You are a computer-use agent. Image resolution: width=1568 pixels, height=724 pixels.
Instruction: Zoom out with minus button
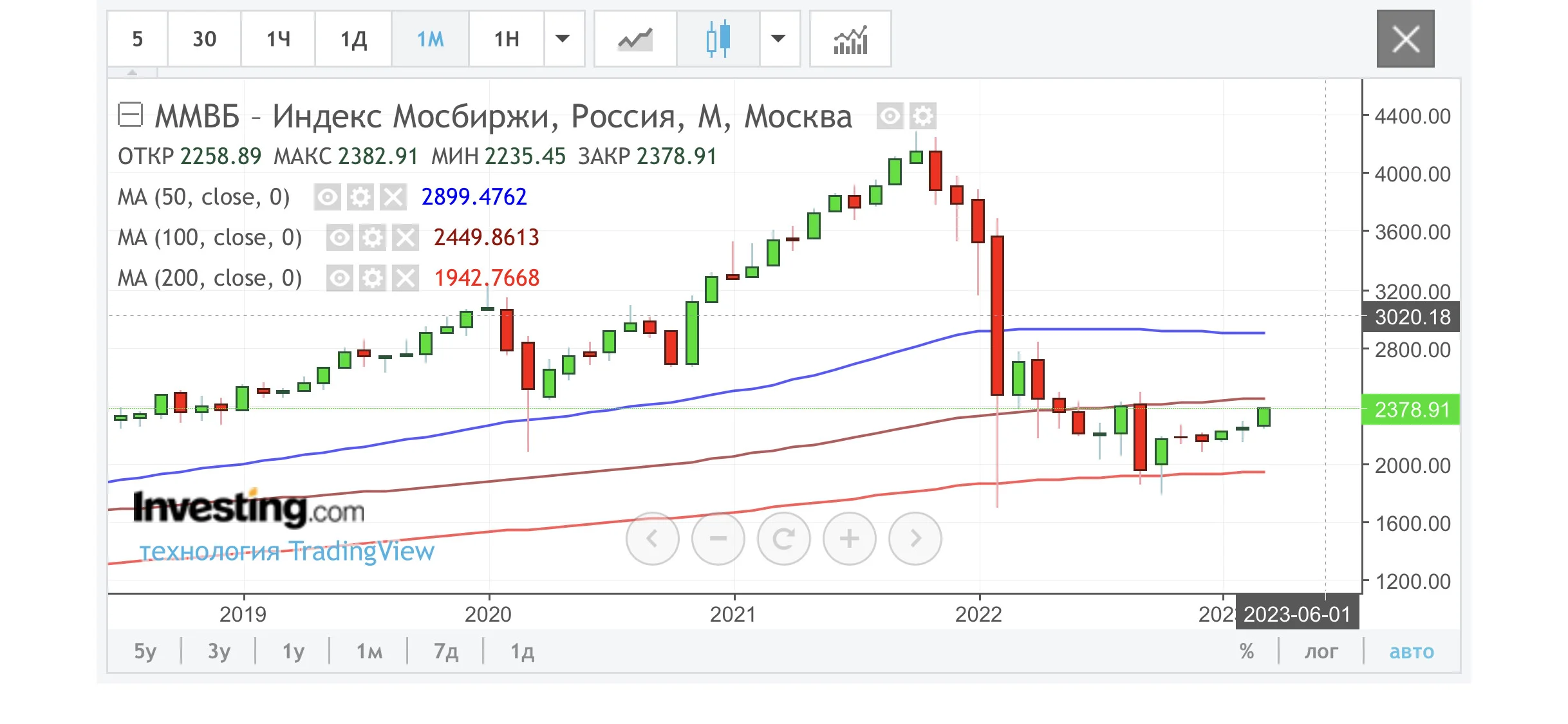tap(718, 539)
